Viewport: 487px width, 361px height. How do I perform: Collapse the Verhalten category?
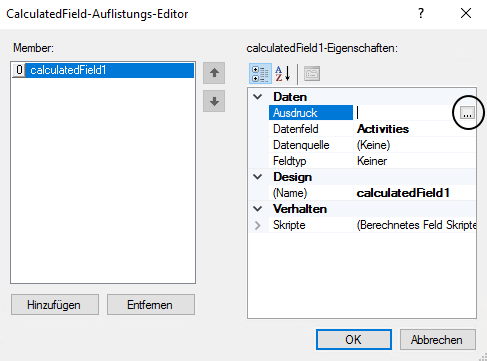(258, 209)
